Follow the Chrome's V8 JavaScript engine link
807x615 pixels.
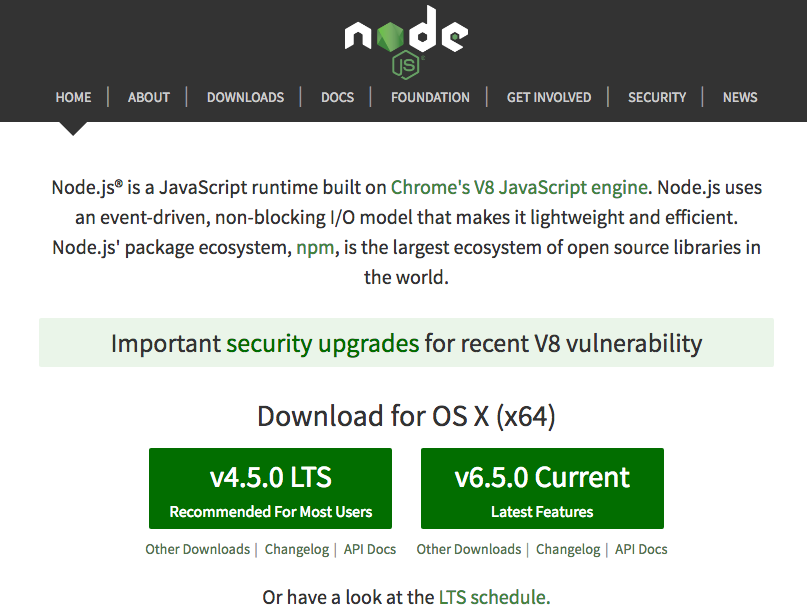(x=519, y=187)
